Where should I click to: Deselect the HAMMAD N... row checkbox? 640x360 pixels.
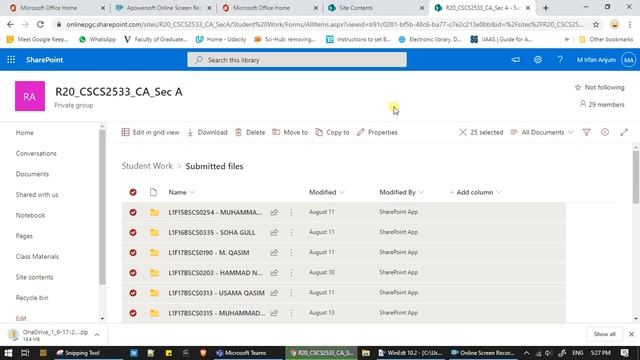pos(133,273)
